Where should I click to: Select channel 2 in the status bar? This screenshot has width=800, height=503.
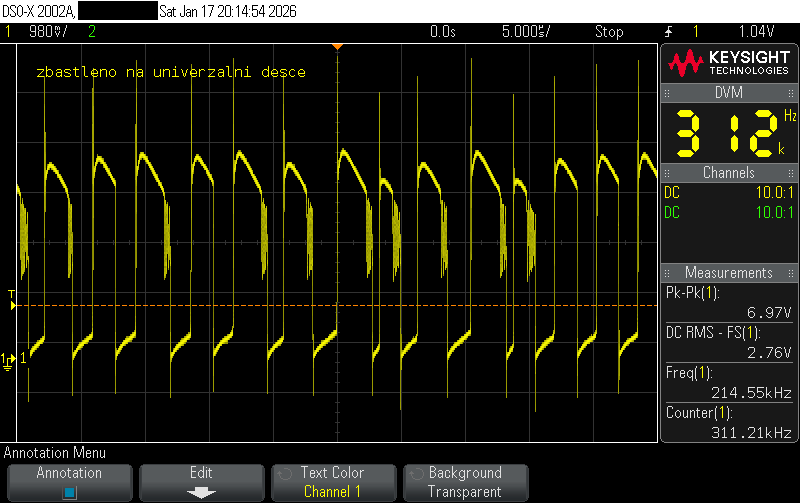tap(92, 32)
